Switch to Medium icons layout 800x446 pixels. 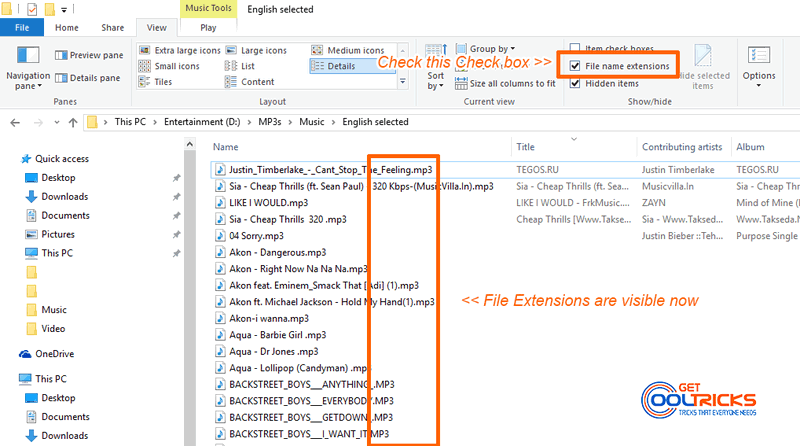(347, 50)
